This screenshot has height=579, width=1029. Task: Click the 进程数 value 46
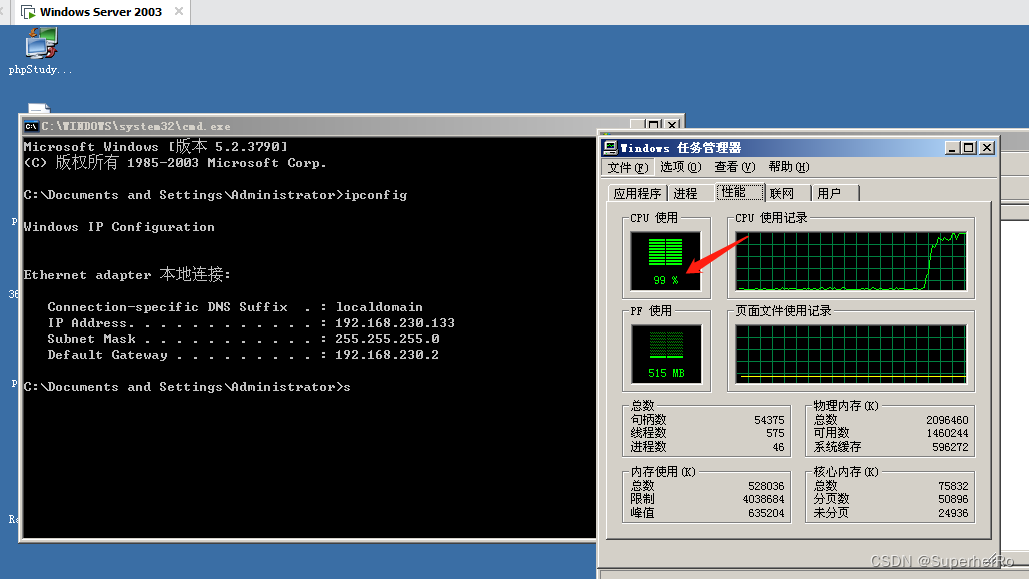click(x=778, y=447)
